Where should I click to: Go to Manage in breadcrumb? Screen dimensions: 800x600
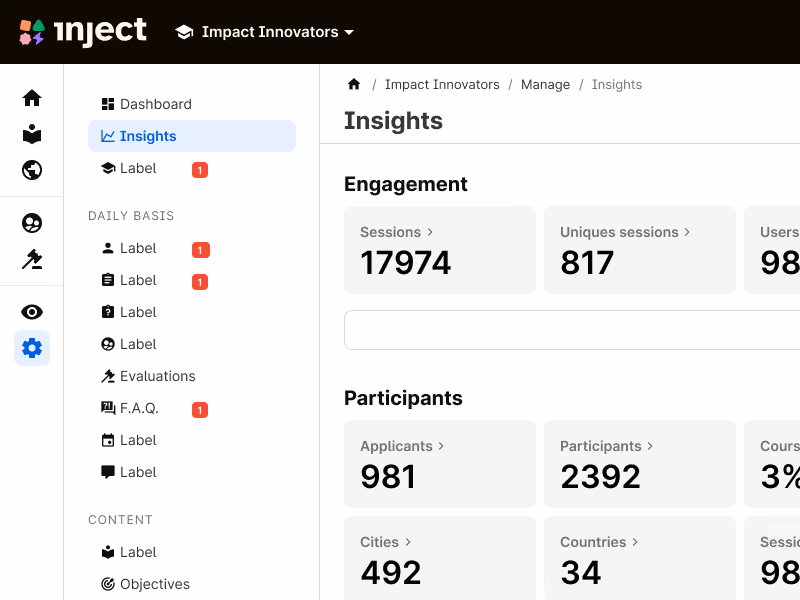pyautogui.click(x=545, y=85)
